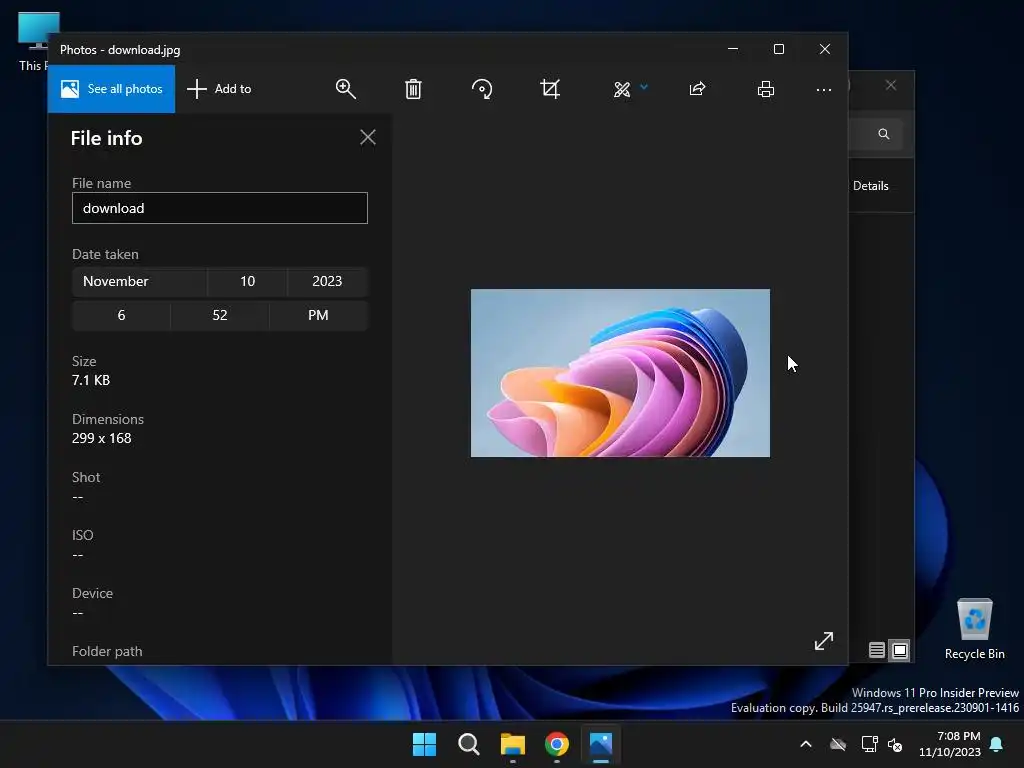The image size is (1024, 768).
Task: Click the zoom magnifier icon in Photos toolbar
Action: [x=345, y=89]
